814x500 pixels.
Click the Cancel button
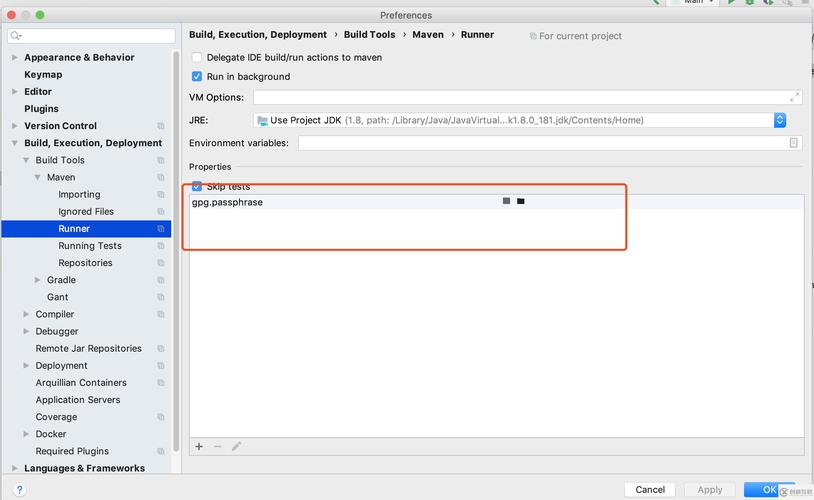649,489
